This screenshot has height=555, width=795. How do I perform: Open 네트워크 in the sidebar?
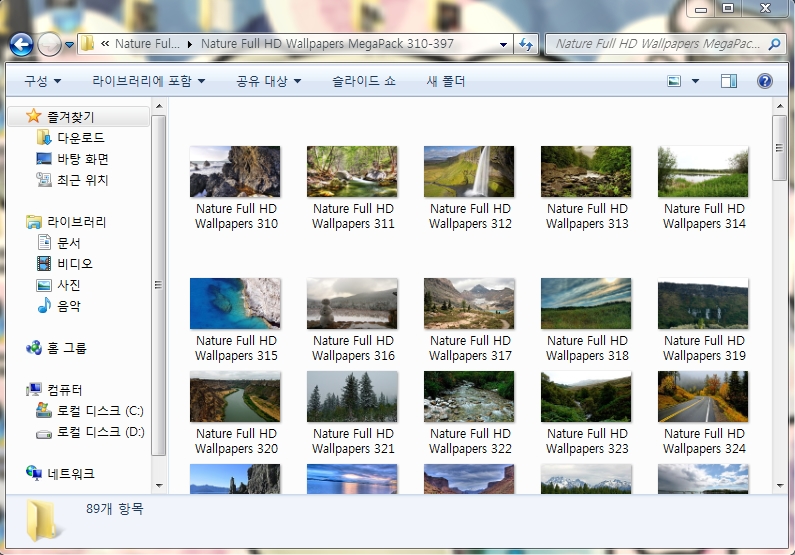click(x=70, y=473)
